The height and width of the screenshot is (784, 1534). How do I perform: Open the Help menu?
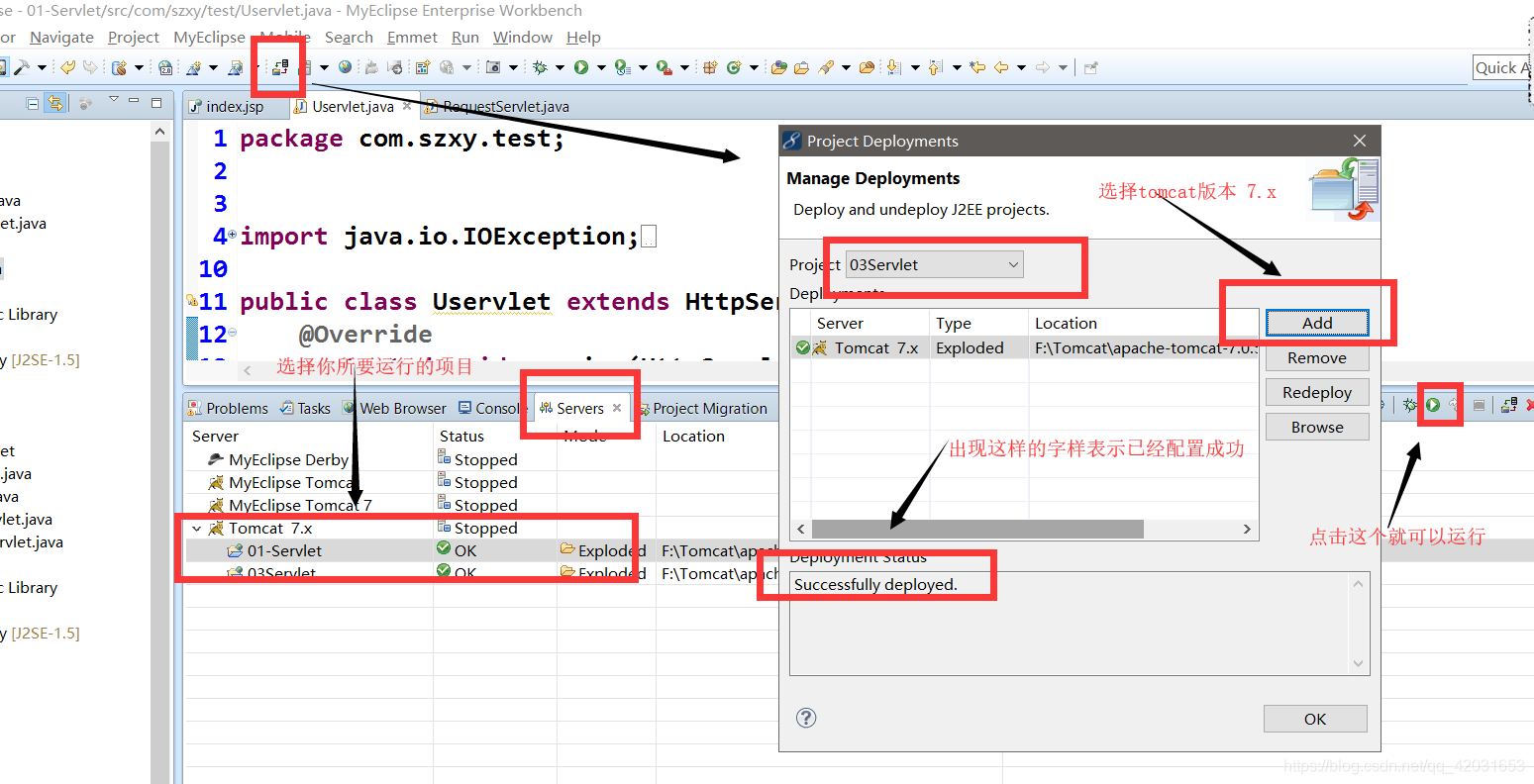[x=583, y=37]
